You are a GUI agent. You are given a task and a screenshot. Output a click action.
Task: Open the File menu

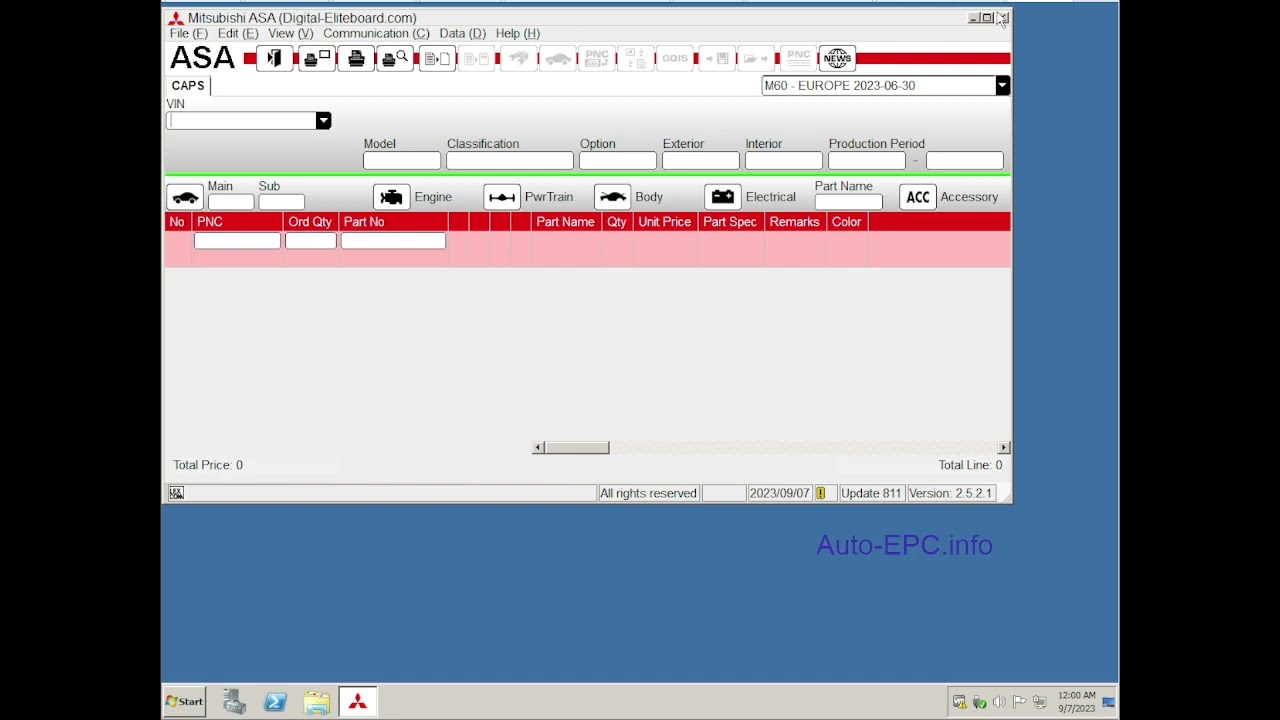pos(189,33)
